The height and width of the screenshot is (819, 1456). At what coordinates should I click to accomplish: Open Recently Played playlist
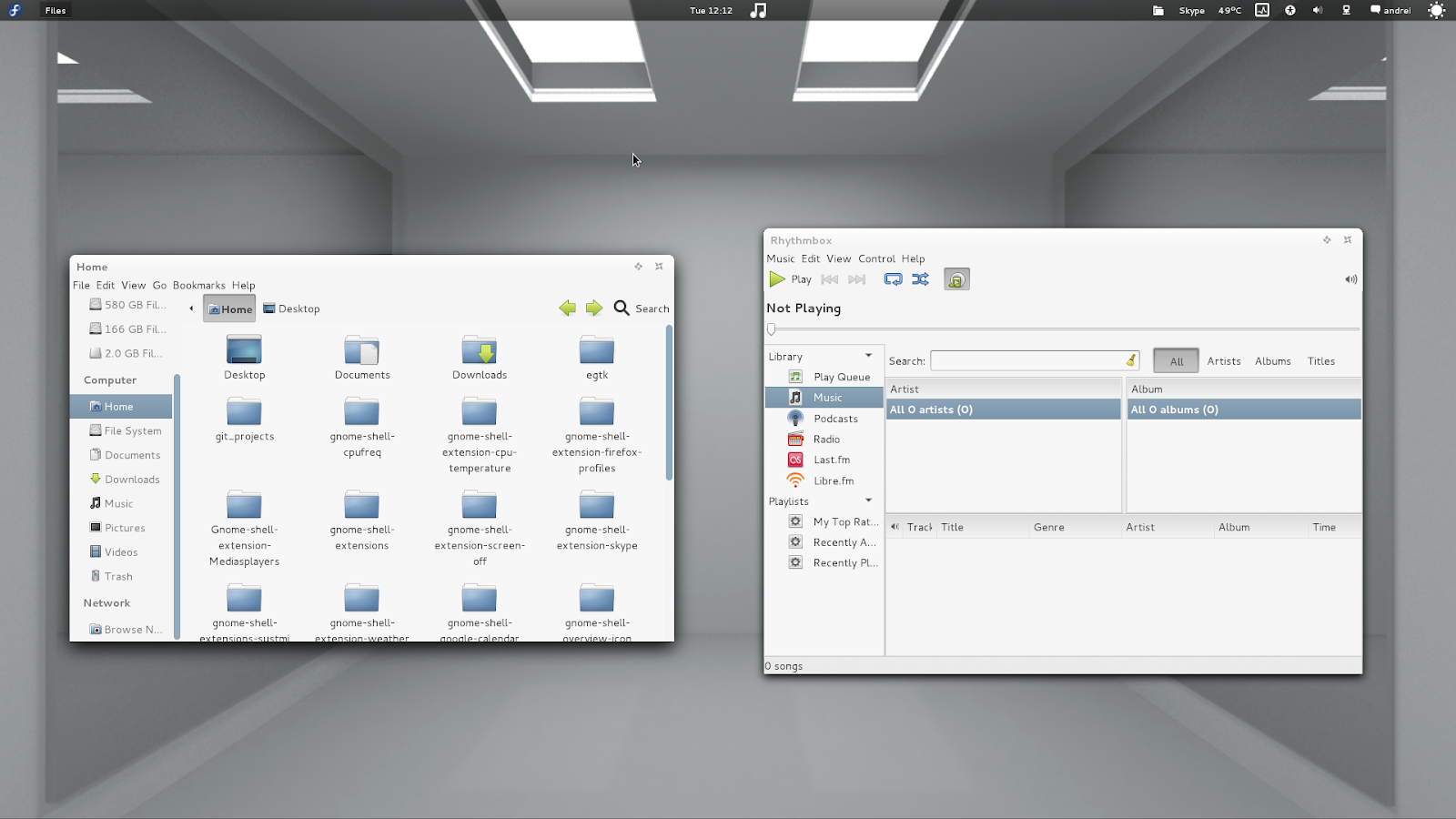click(x=824, y=562)
